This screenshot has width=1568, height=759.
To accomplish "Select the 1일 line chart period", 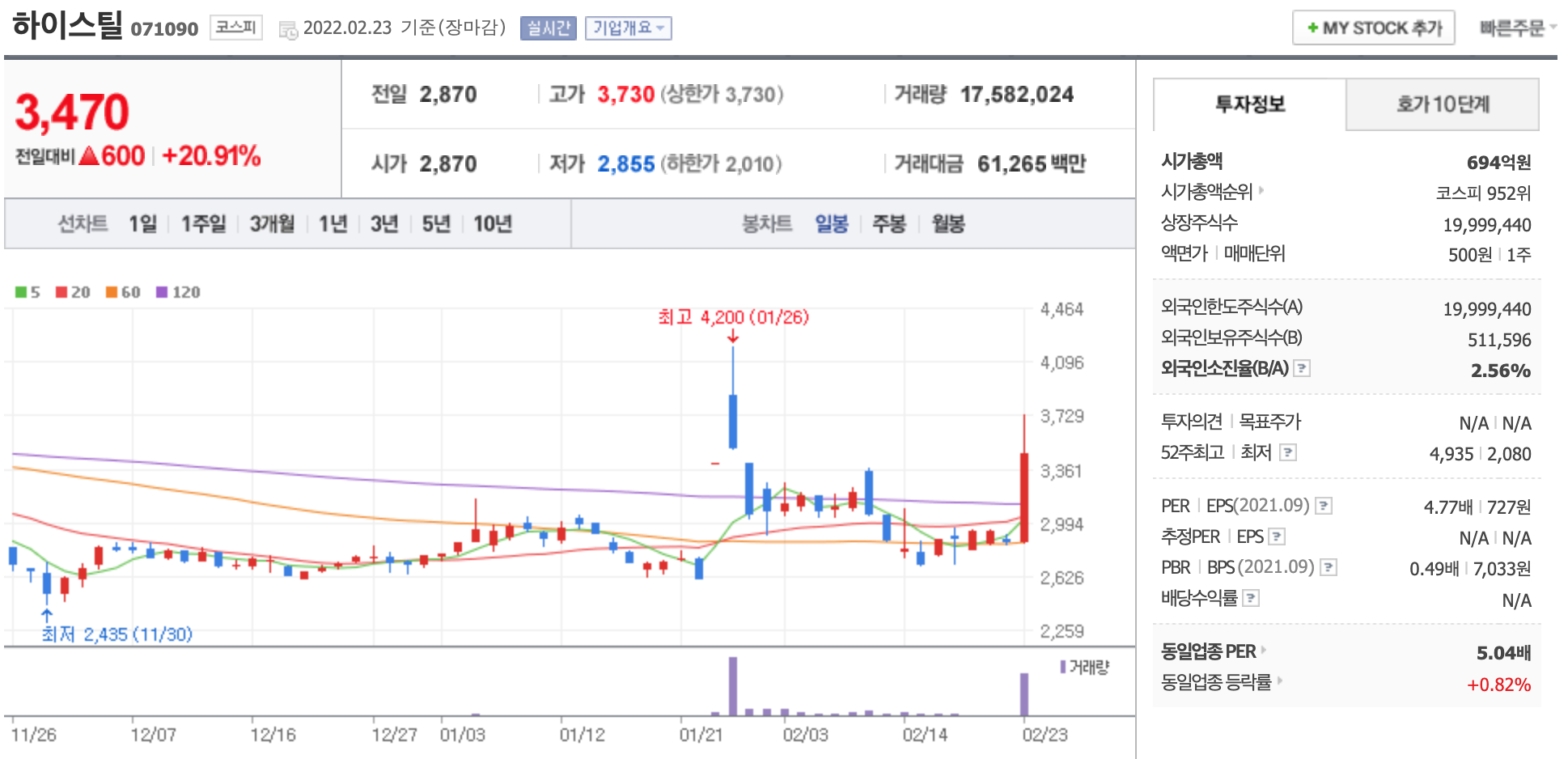I will tap(143, 224).
